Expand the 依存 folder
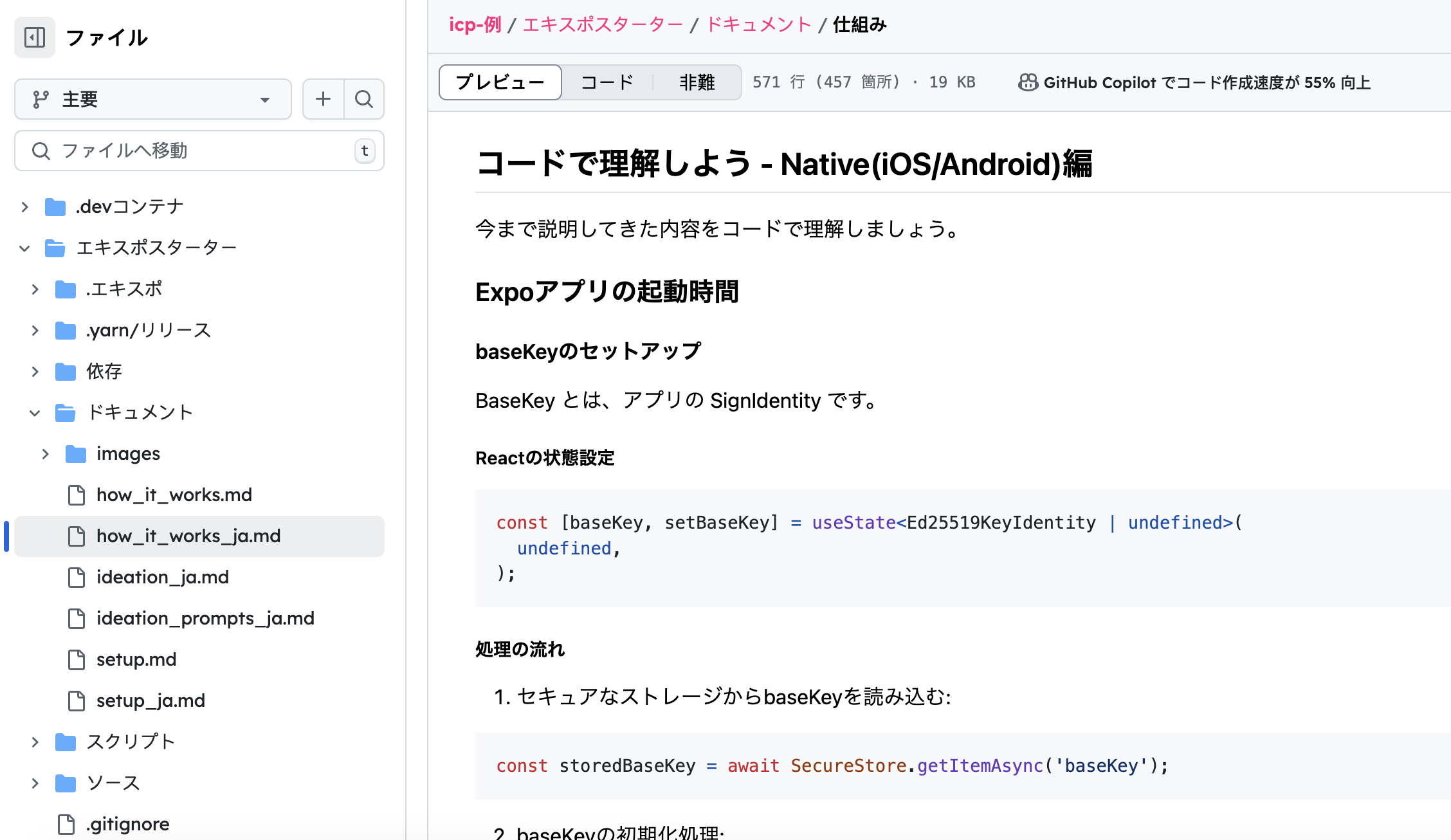Screen dimensions: 1451x840 click(x=35, y=371)
